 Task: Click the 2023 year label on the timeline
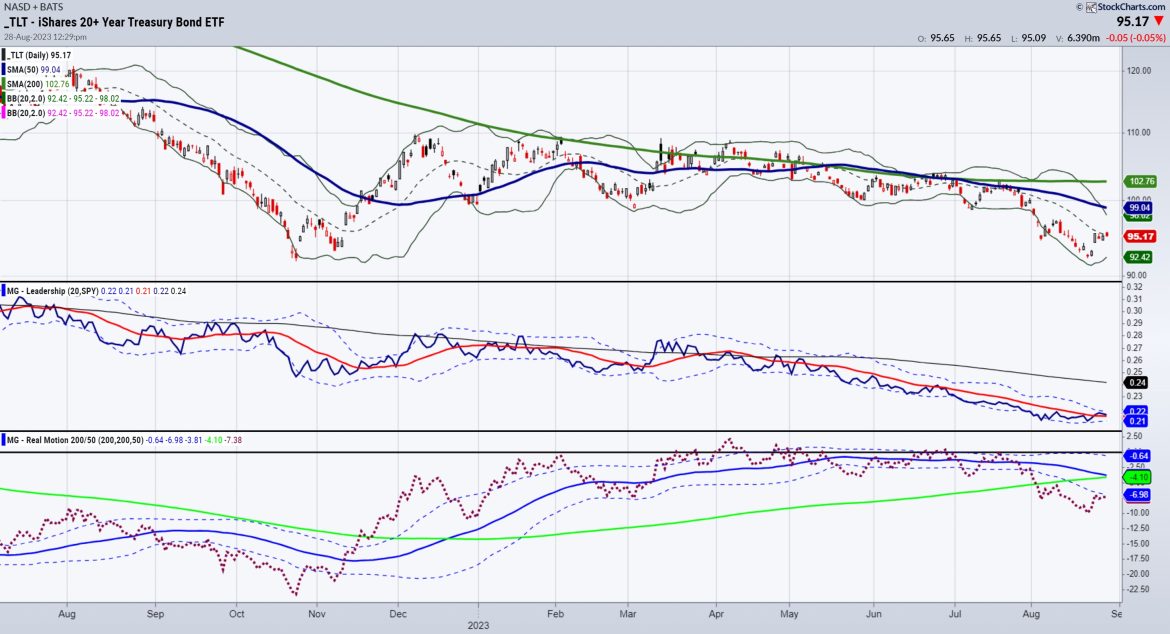pos(477,624)
